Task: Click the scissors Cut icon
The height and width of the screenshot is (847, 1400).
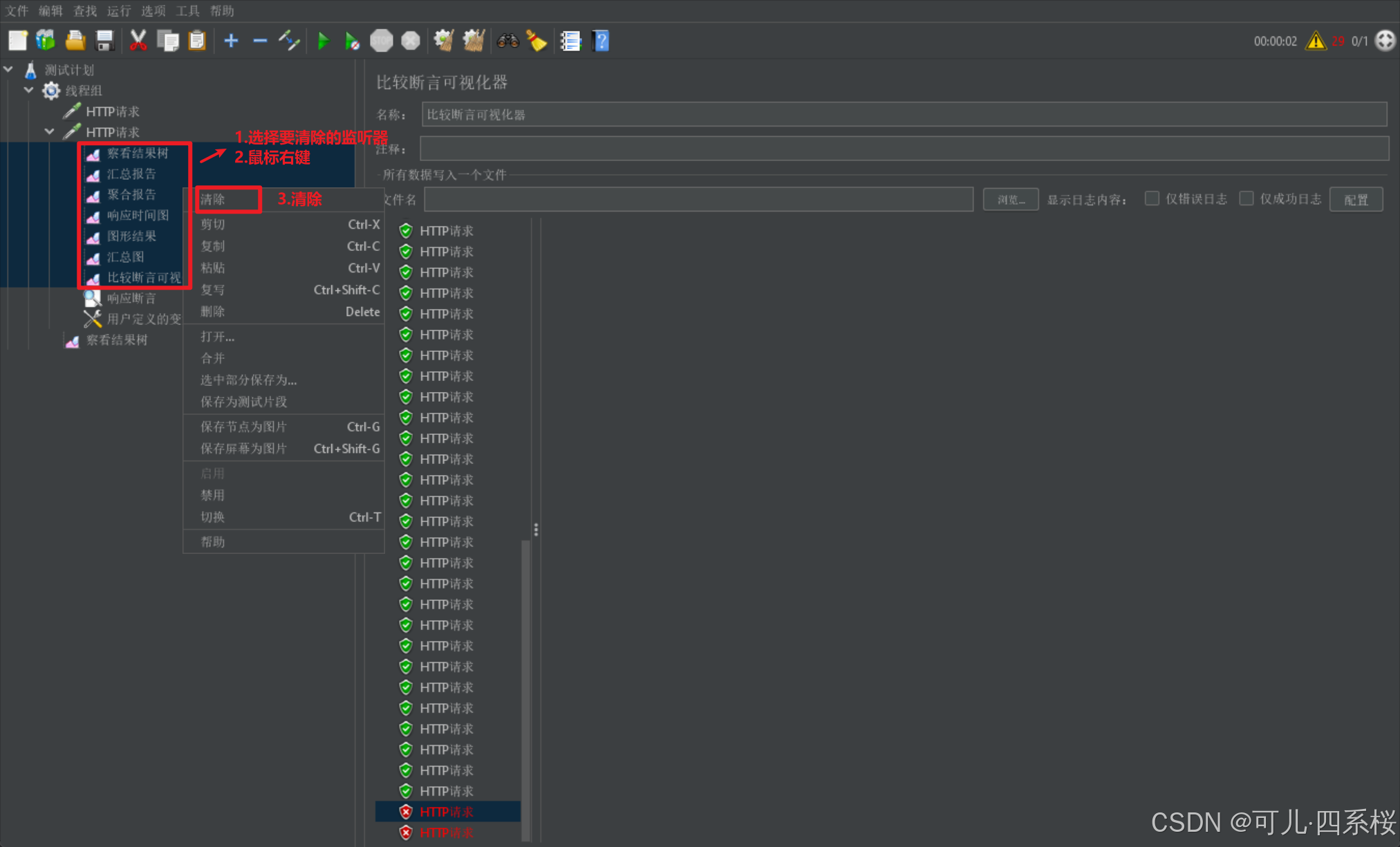Action: point(138,41)
